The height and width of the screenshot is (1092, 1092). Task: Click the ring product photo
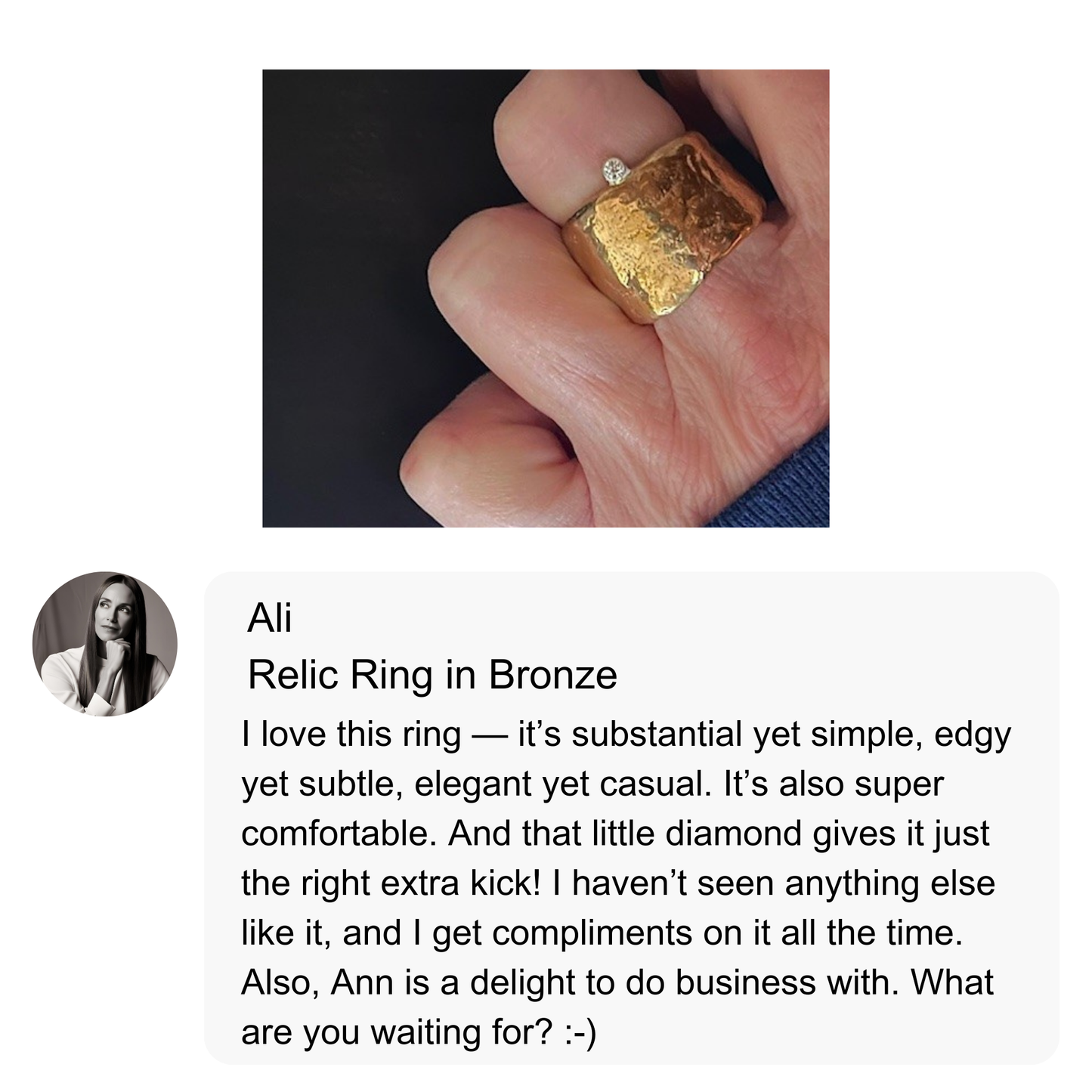click(545, 298)
